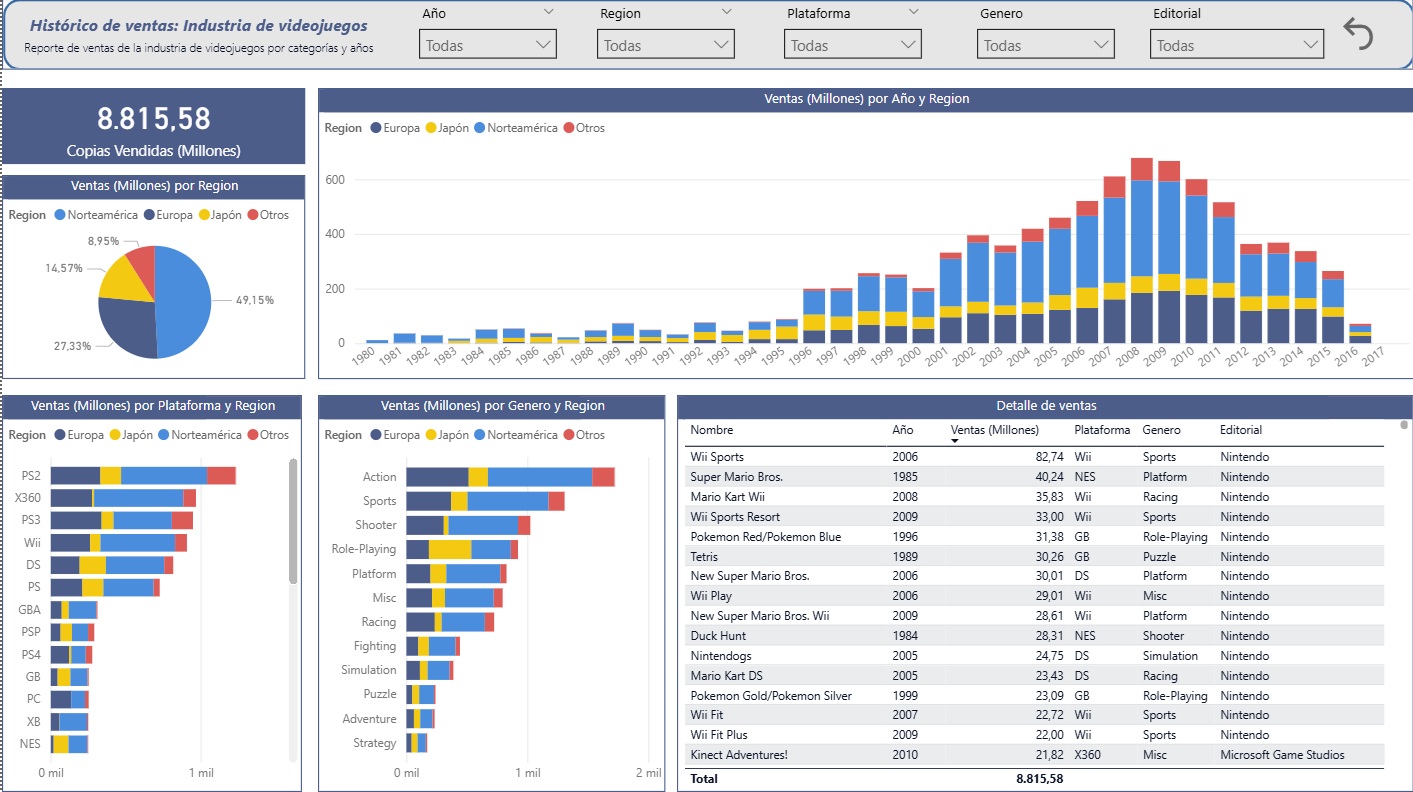Screen dimensions: 1413x792
Task: Select the PS2 bar in the Plataforma chart
Action: pyautogui.click(x=142, y=476)
